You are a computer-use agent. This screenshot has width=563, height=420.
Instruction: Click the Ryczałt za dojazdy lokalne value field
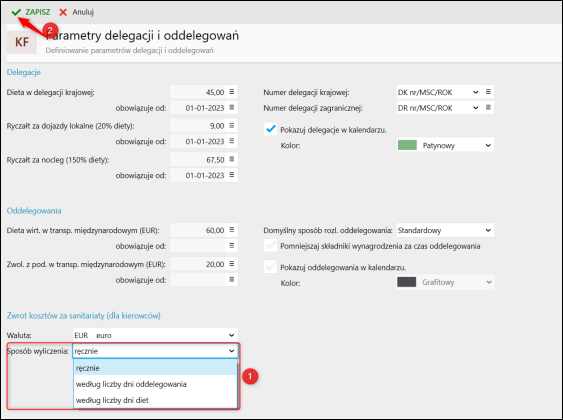198,126
